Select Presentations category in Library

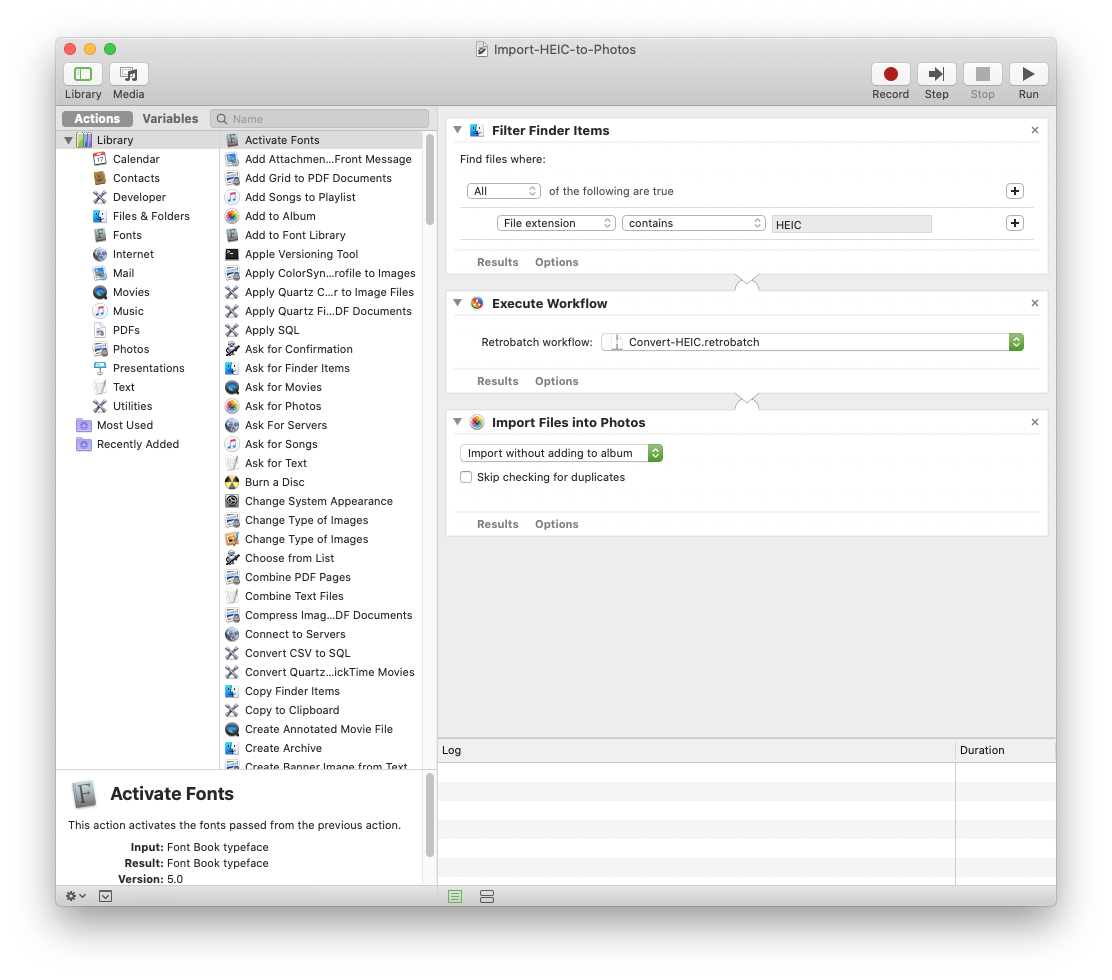pyautogui.click(x=148, y=368)
